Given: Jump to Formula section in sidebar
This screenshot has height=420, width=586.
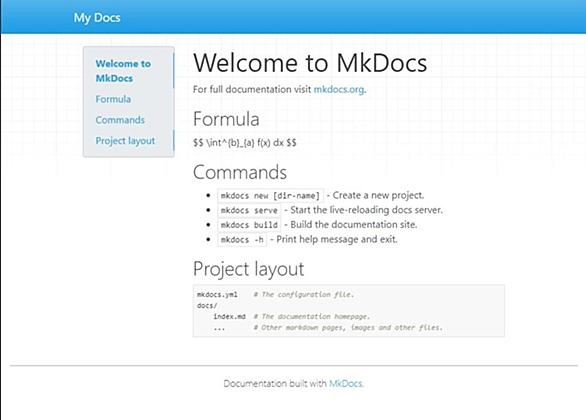Looking at the screenshot, I should 113,99.
